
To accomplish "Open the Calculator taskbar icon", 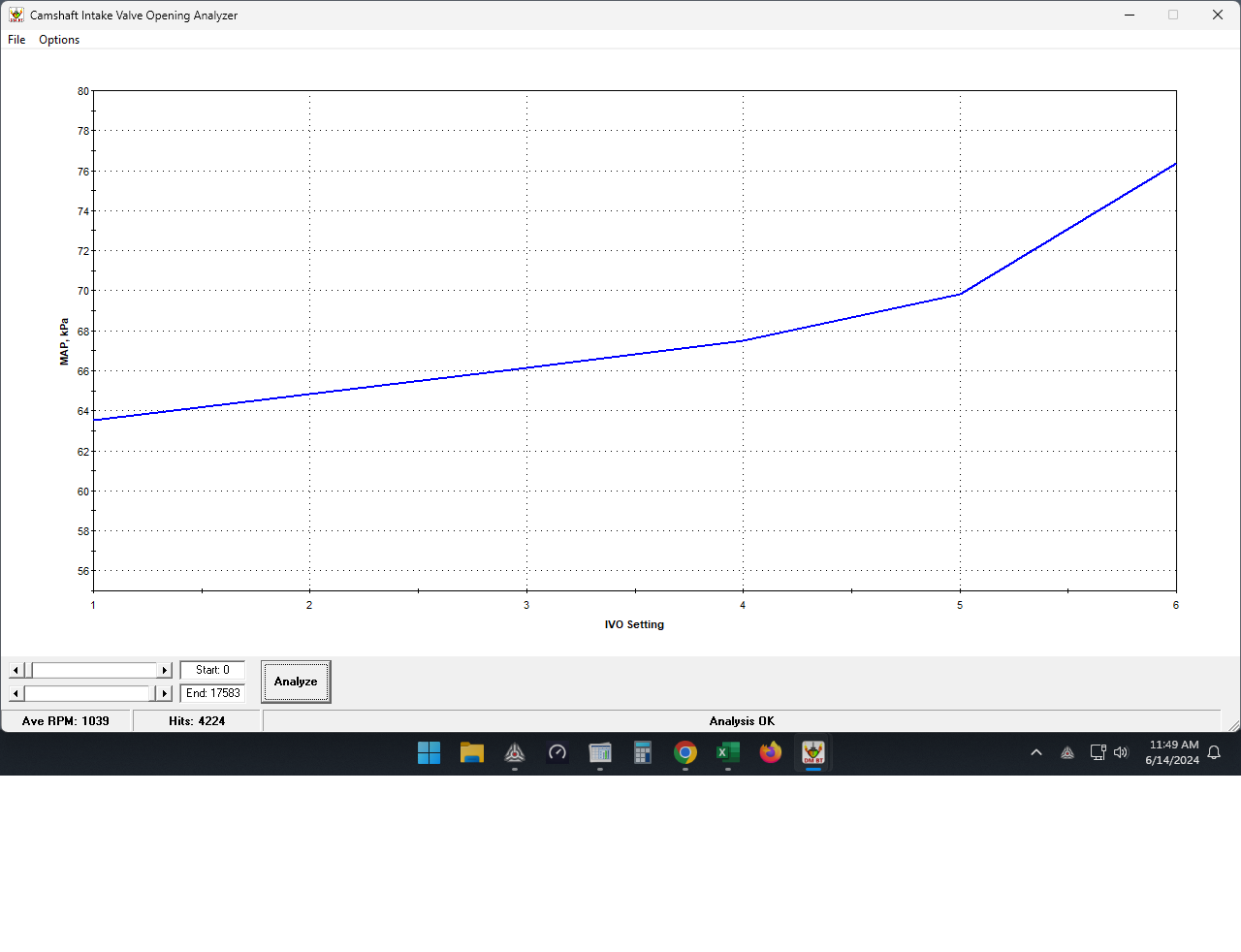I will point(643,753).
